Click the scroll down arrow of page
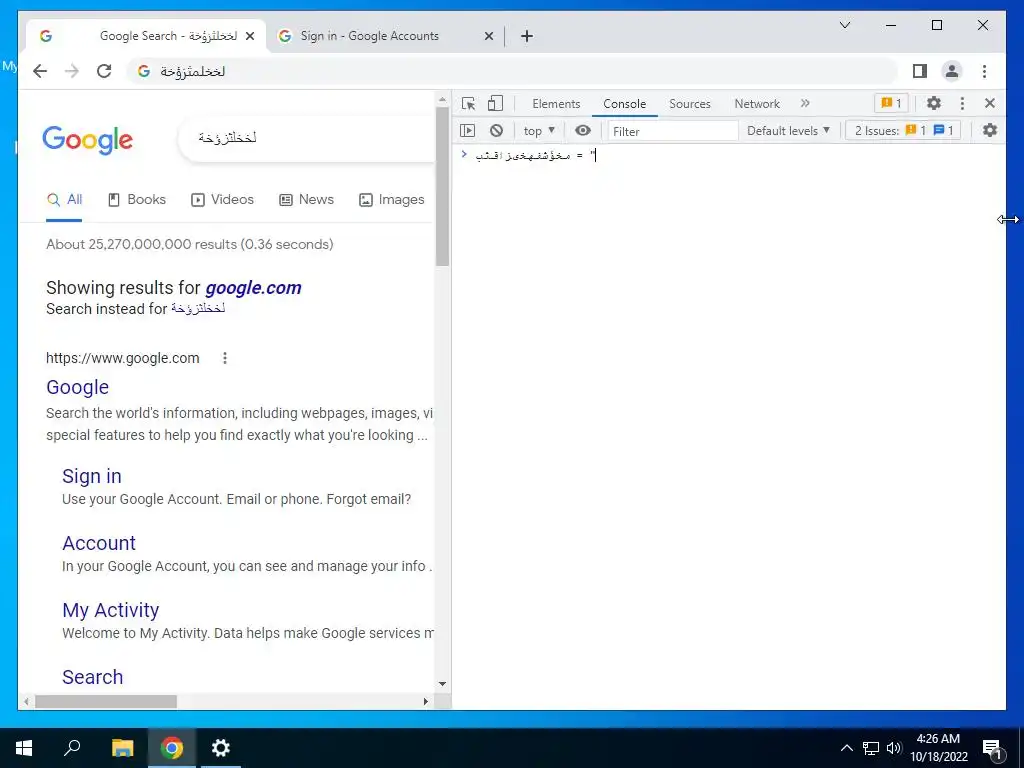Image resolution: width=1024 pixels, height=768 pixels. tap(442, 684)
